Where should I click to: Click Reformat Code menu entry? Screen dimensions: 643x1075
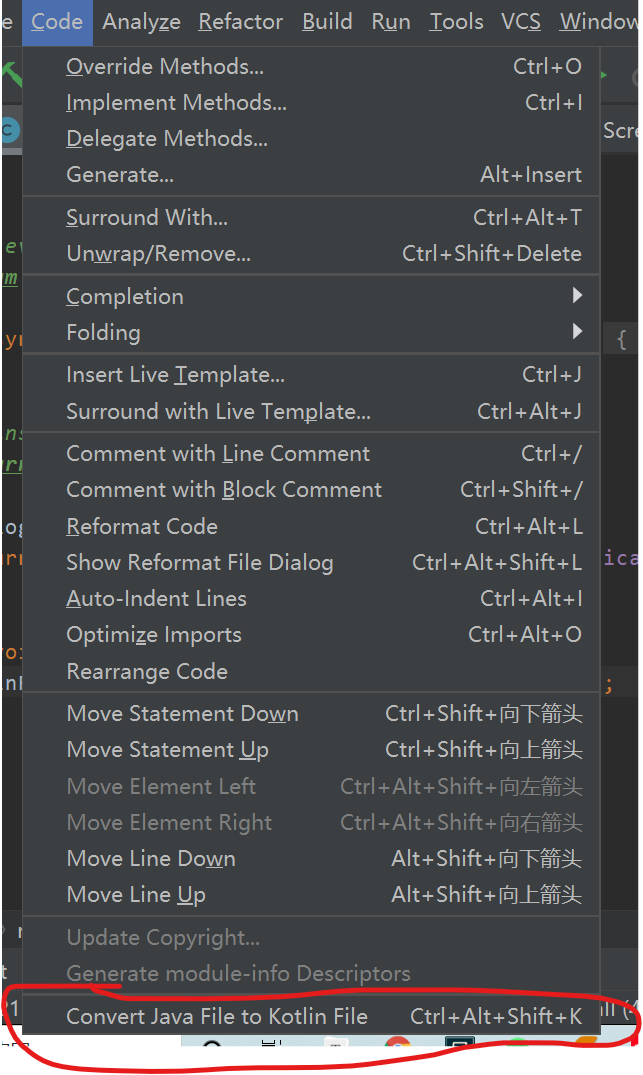[142, 527]
